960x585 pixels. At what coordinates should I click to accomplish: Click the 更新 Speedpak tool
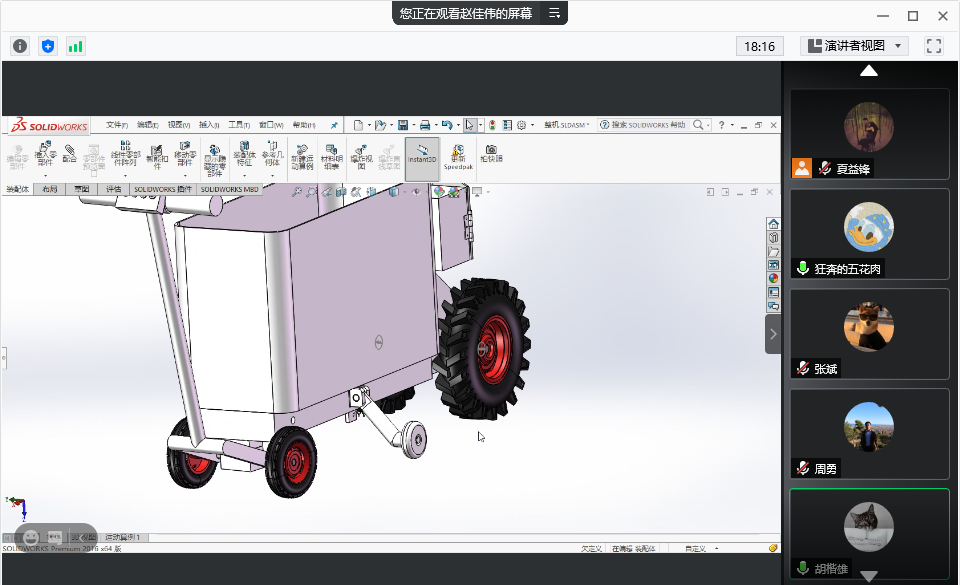[458, 157]
